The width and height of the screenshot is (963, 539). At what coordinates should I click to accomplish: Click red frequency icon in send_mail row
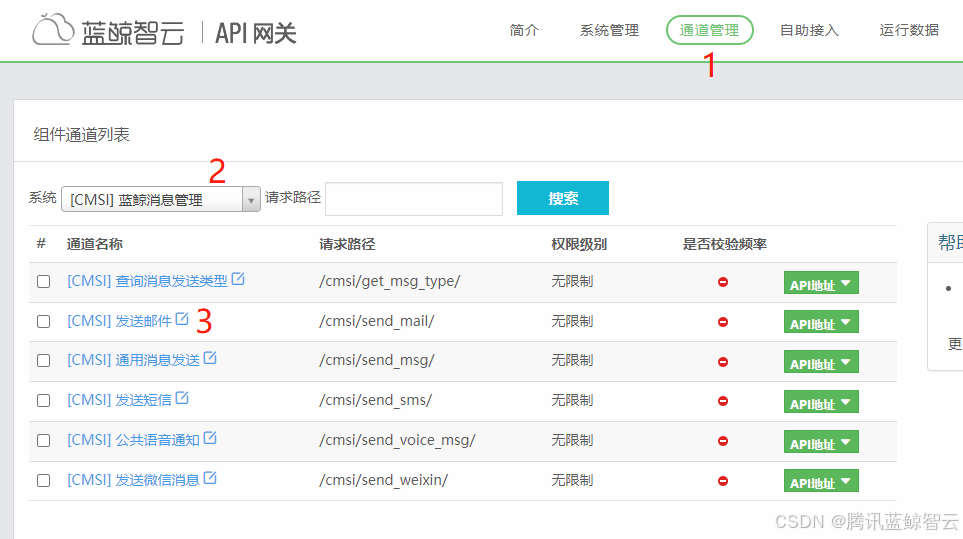[x=723, y=322]
